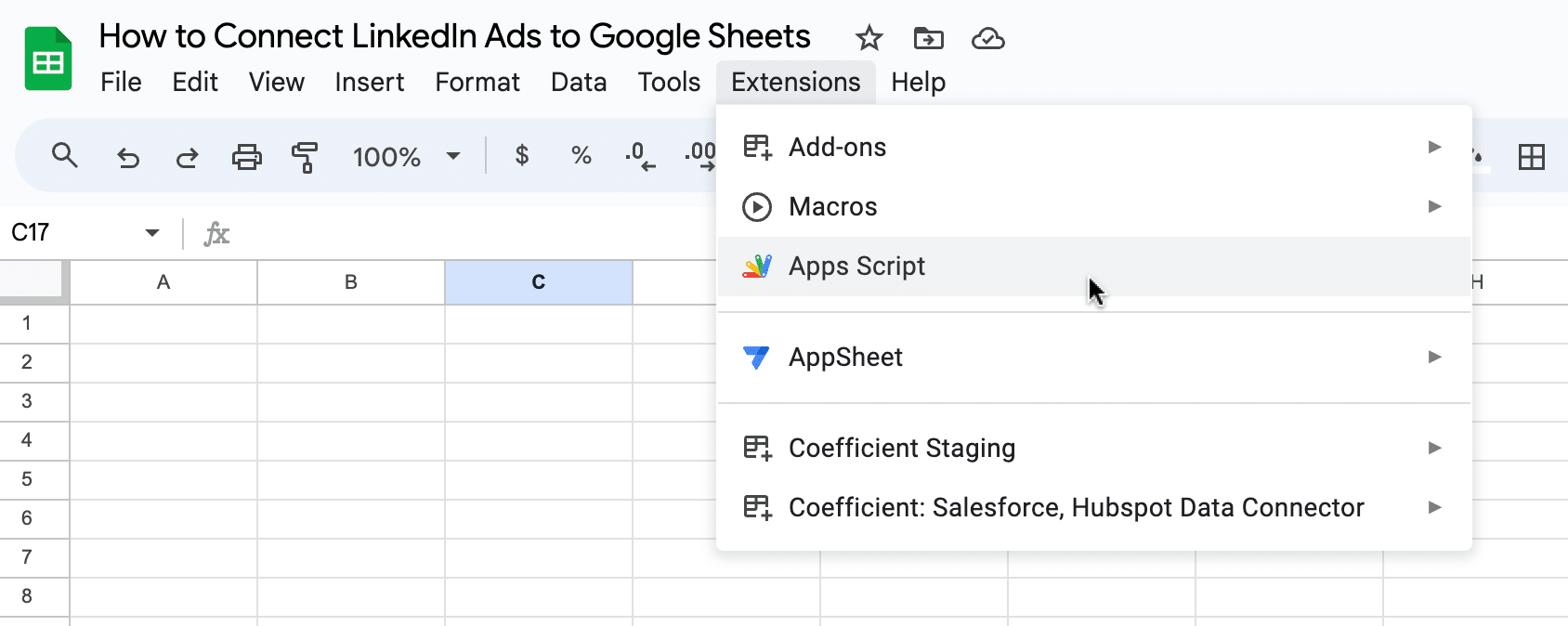
Task: Open the zoom 100% dropdown
Action: tap(406, 156)
